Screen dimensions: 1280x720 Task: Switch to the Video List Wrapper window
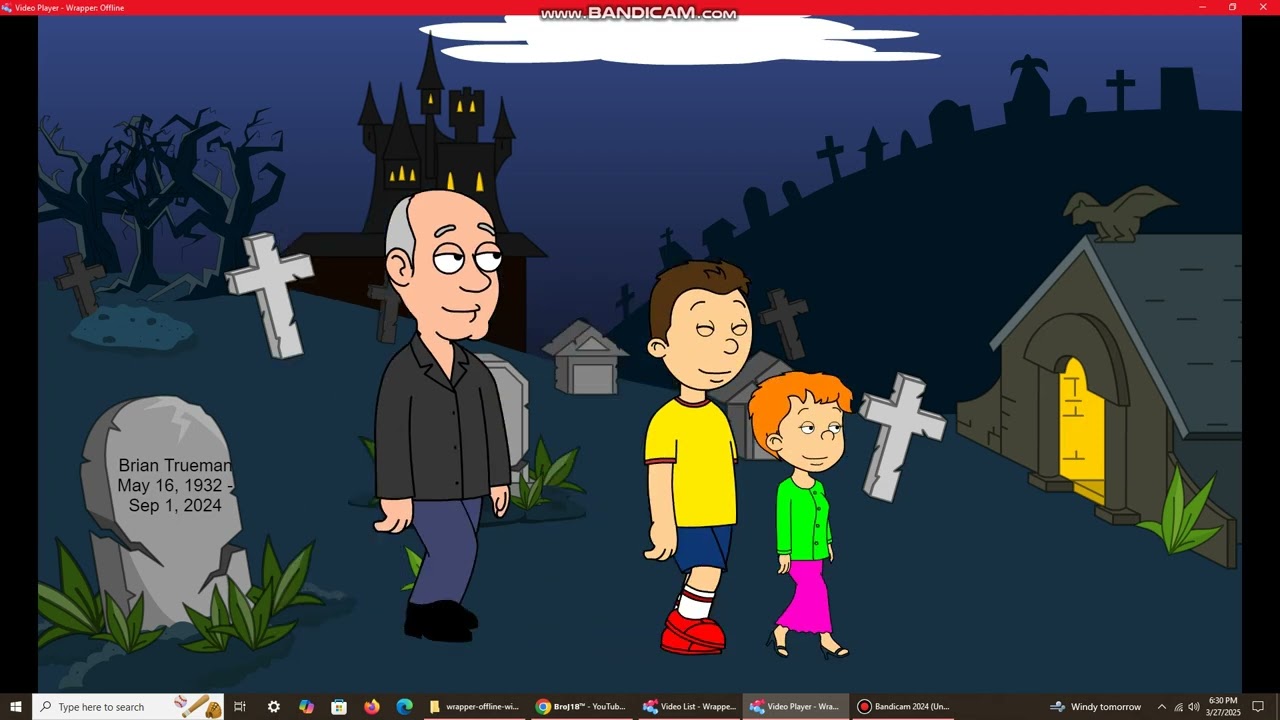pos(689,707)
